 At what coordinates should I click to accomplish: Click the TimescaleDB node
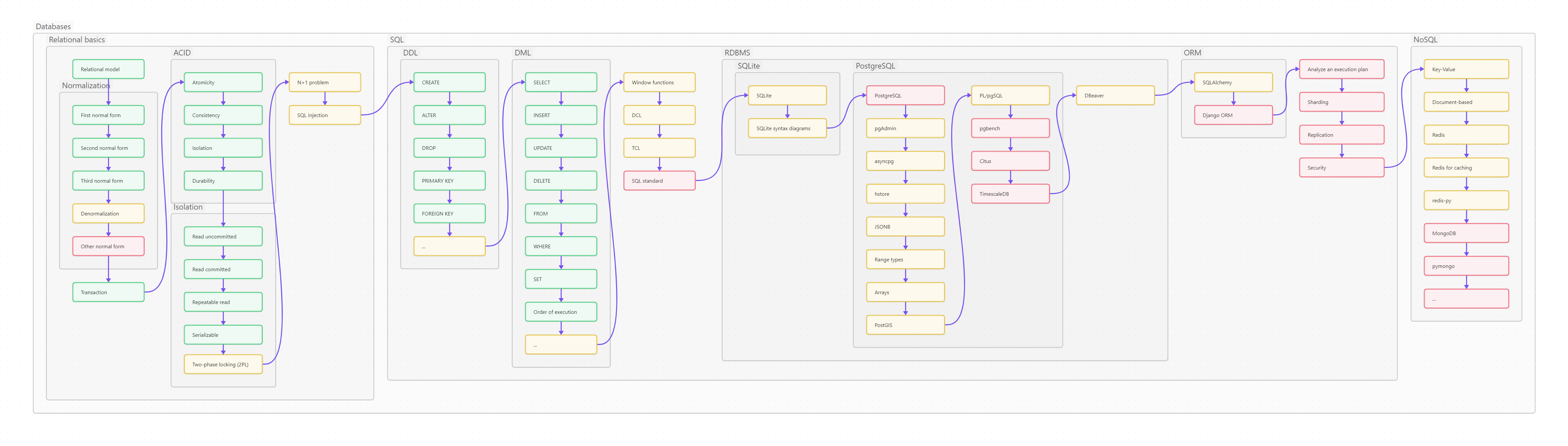(1010, 194)
